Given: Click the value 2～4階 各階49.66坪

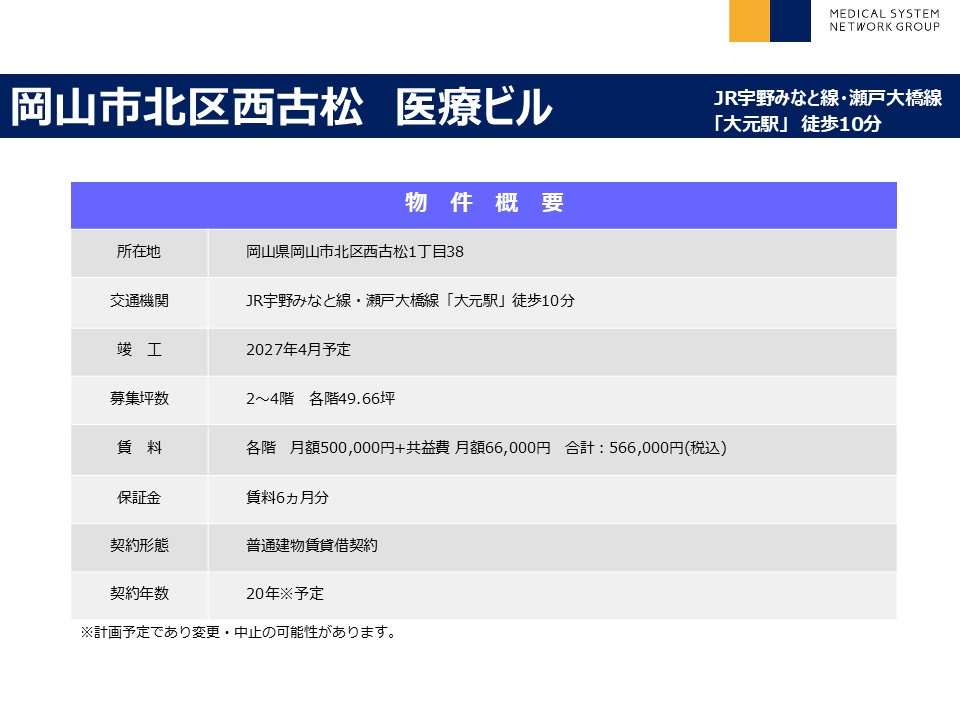Looking at the screenshot, I should coord(320,399).
